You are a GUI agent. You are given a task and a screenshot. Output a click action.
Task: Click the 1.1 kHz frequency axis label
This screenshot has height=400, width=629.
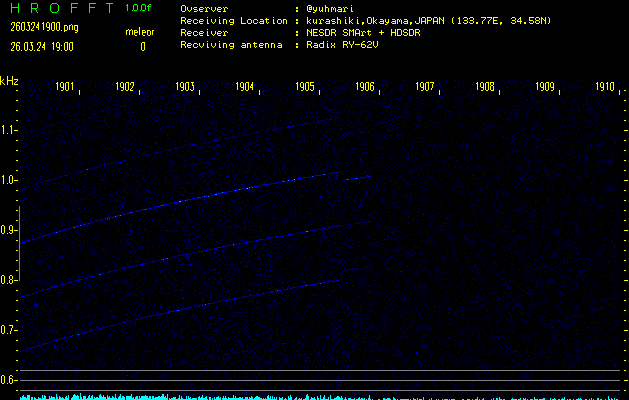point(9,130)
